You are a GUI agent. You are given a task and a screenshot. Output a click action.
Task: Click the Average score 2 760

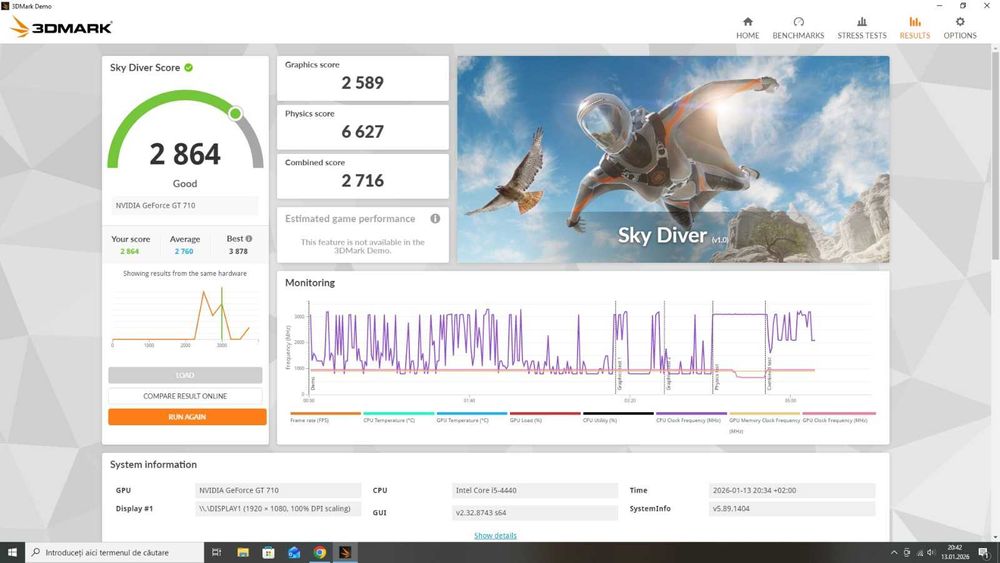pos(184,251)
